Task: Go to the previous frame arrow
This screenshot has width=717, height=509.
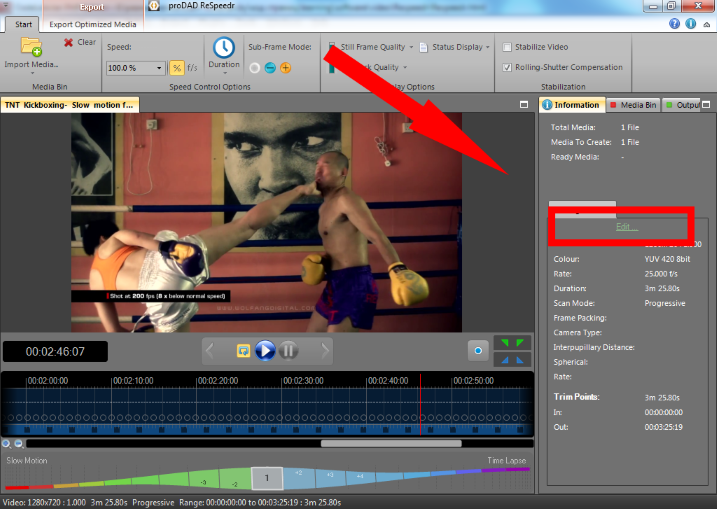Action: 211,350
